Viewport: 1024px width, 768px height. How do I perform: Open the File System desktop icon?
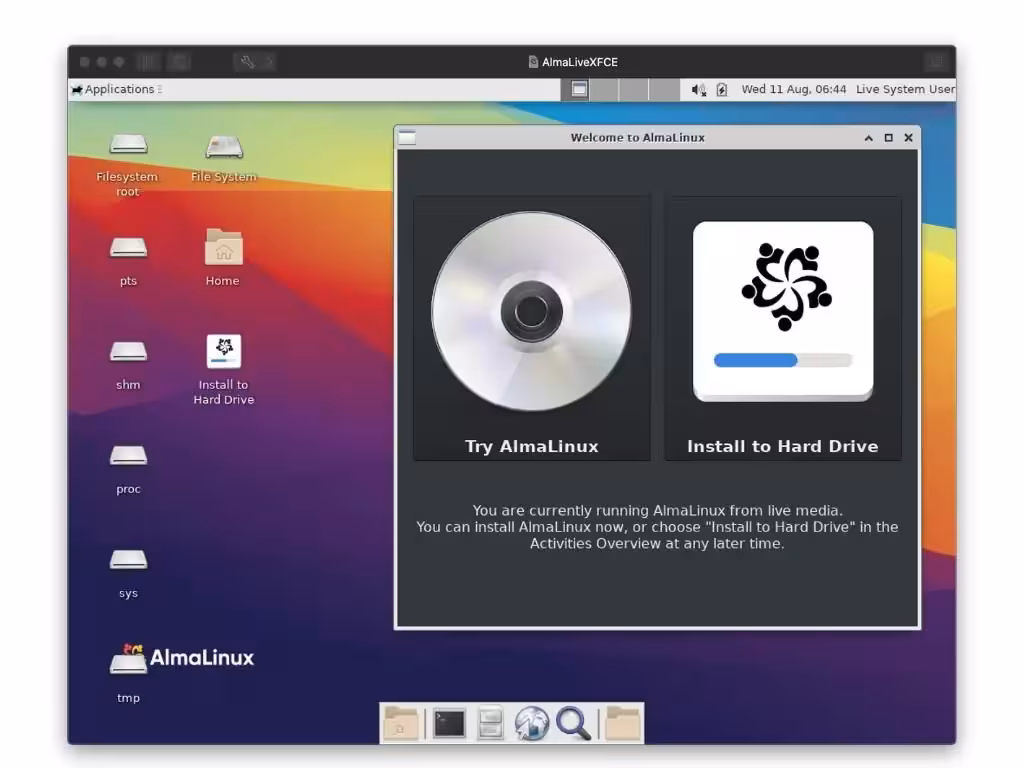[x=224, y=146]
